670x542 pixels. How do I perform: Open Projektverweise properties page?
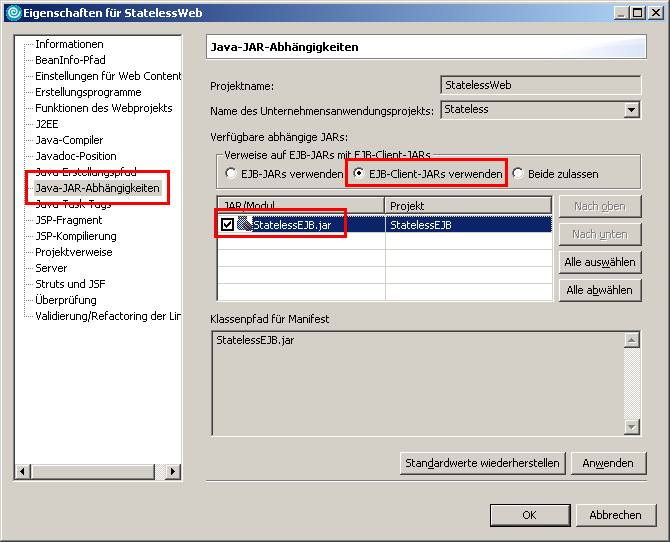tap(73, 252)
